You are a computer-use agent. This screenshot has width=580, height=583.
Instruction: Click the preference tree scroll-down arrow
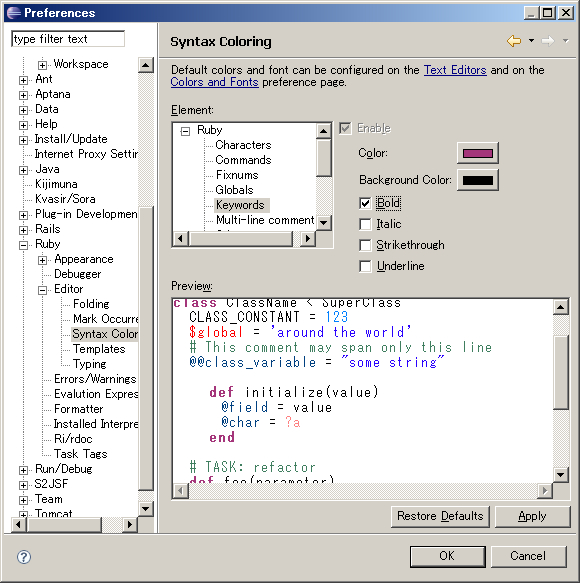point(145,508)
